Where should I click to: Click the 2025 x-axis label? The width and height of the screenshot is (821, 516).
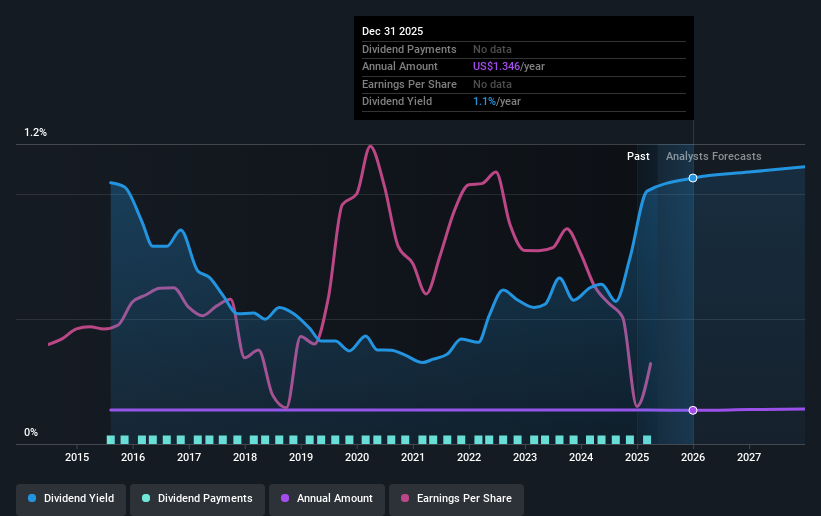[x=637, y=457]
